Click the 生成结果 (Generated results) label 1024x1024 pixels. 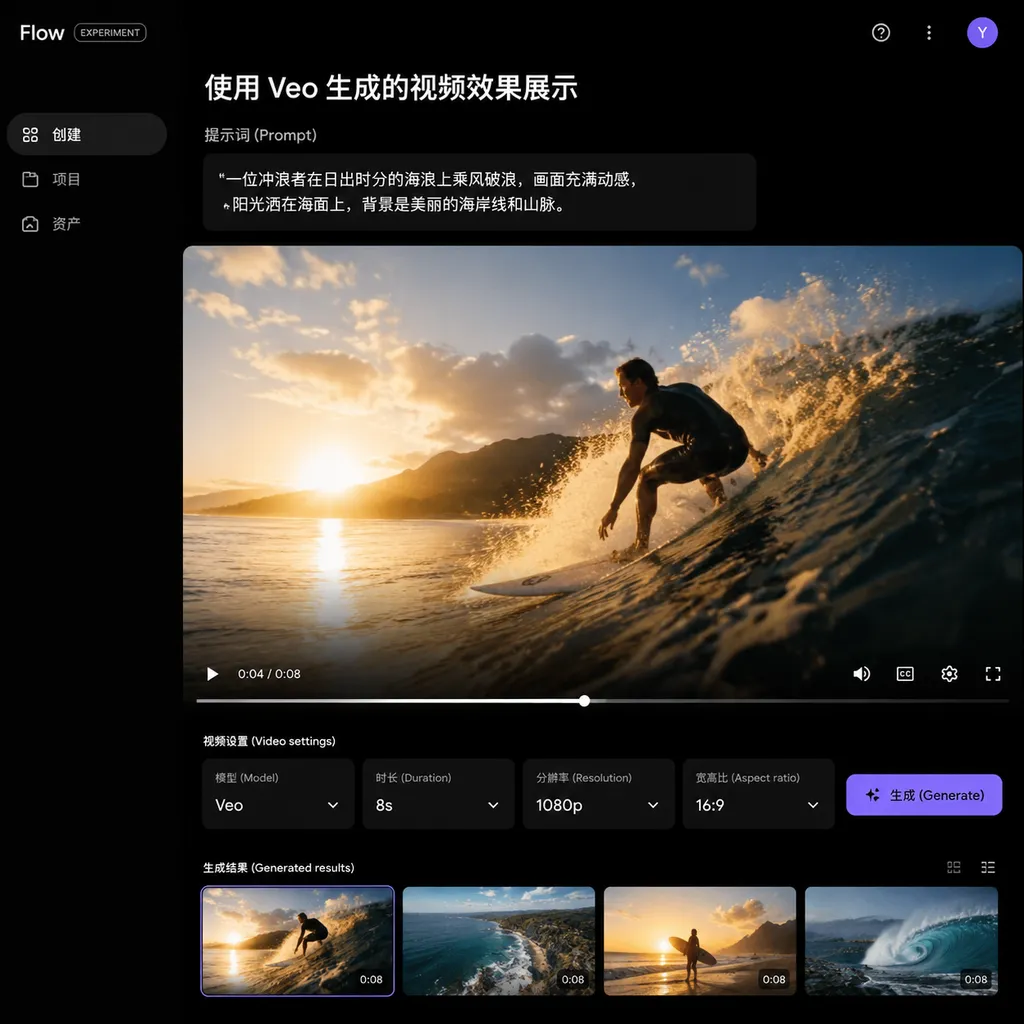[279, 868]
